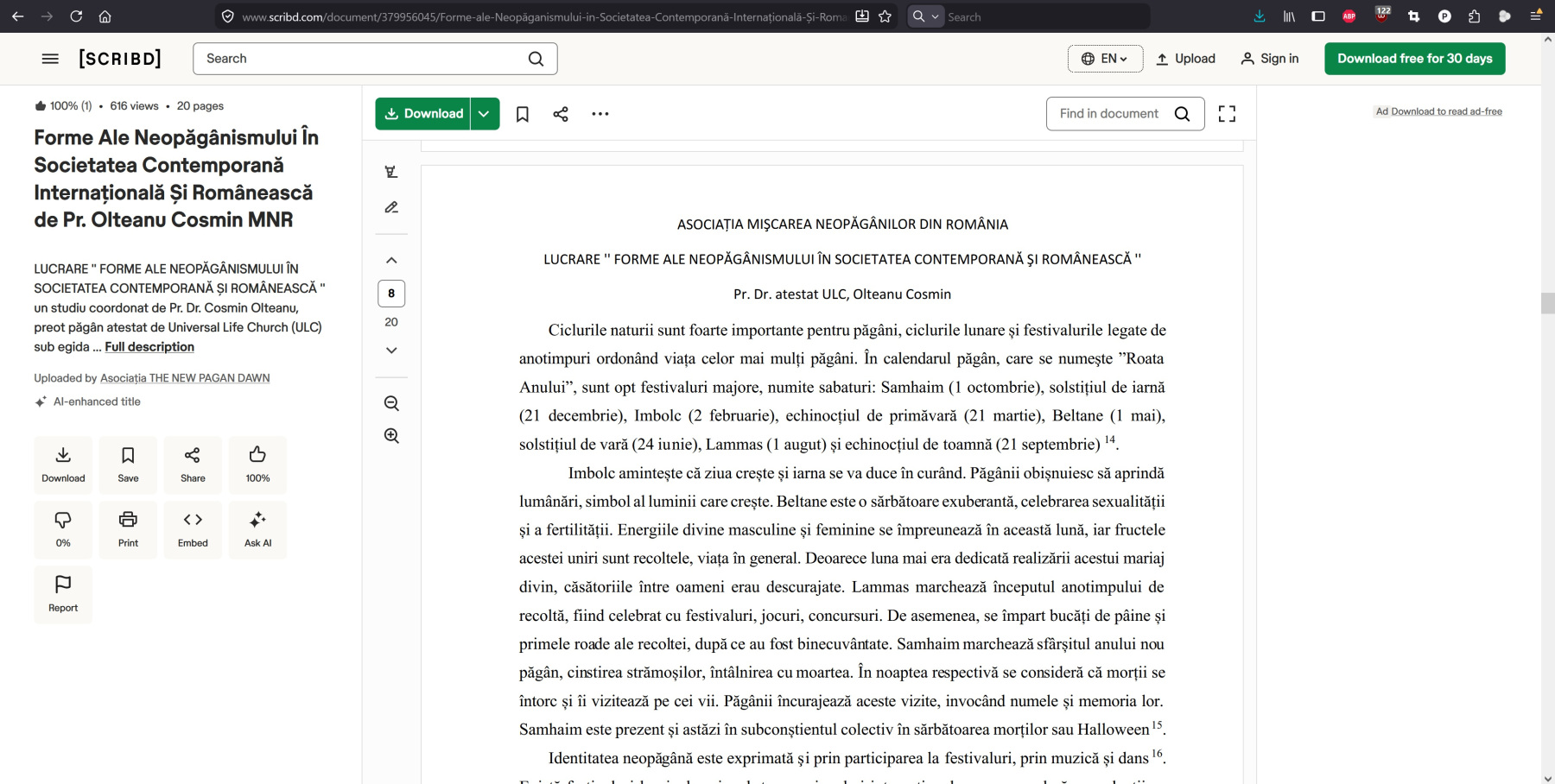Image resolution: width=1555 pixels, height=784 pixels.
Task: Toggle Save bookmark in left sidebar
Action: tap(128, 464)
